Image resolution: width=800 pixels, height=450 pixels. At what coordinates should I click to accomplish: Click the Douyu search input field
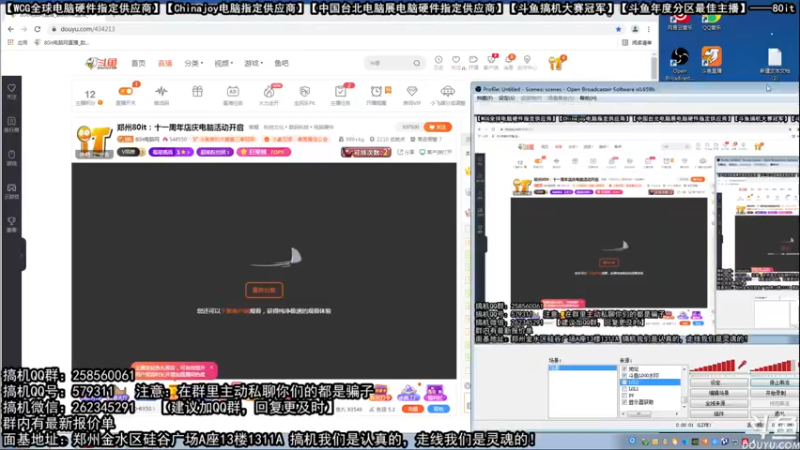click(x=389, y=63)
